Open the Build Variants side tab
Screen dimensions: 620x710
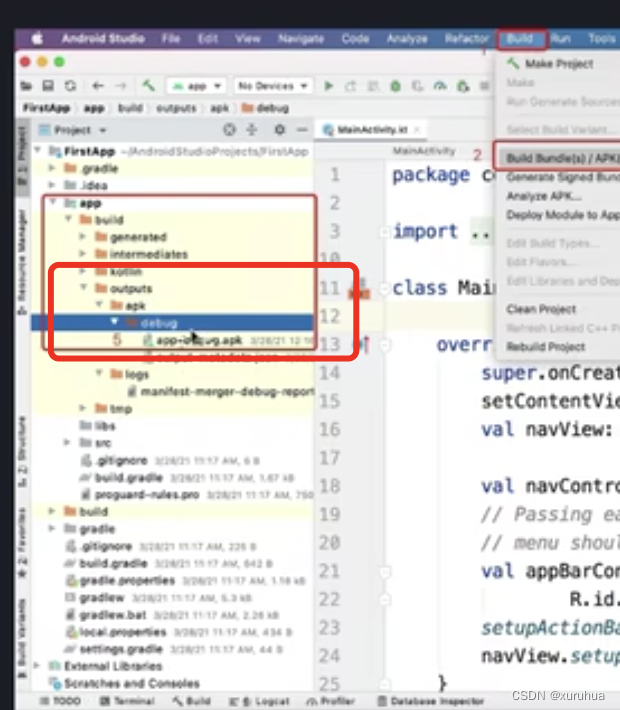pyautogui.click(x=22, y=638)
